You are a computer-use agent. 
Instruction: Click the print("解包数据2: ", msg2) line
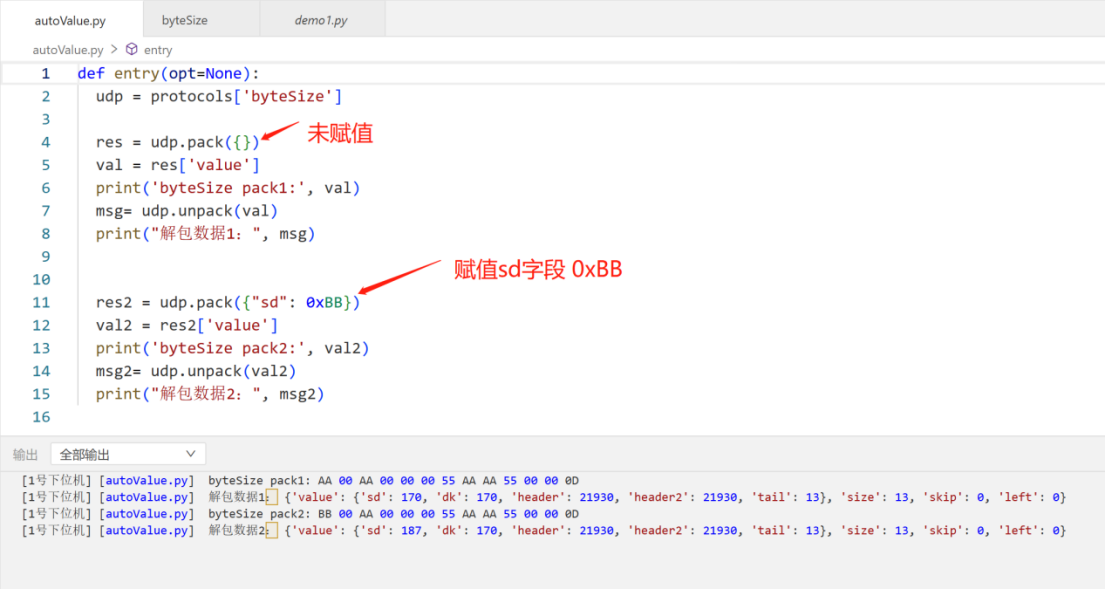[209, 394]
